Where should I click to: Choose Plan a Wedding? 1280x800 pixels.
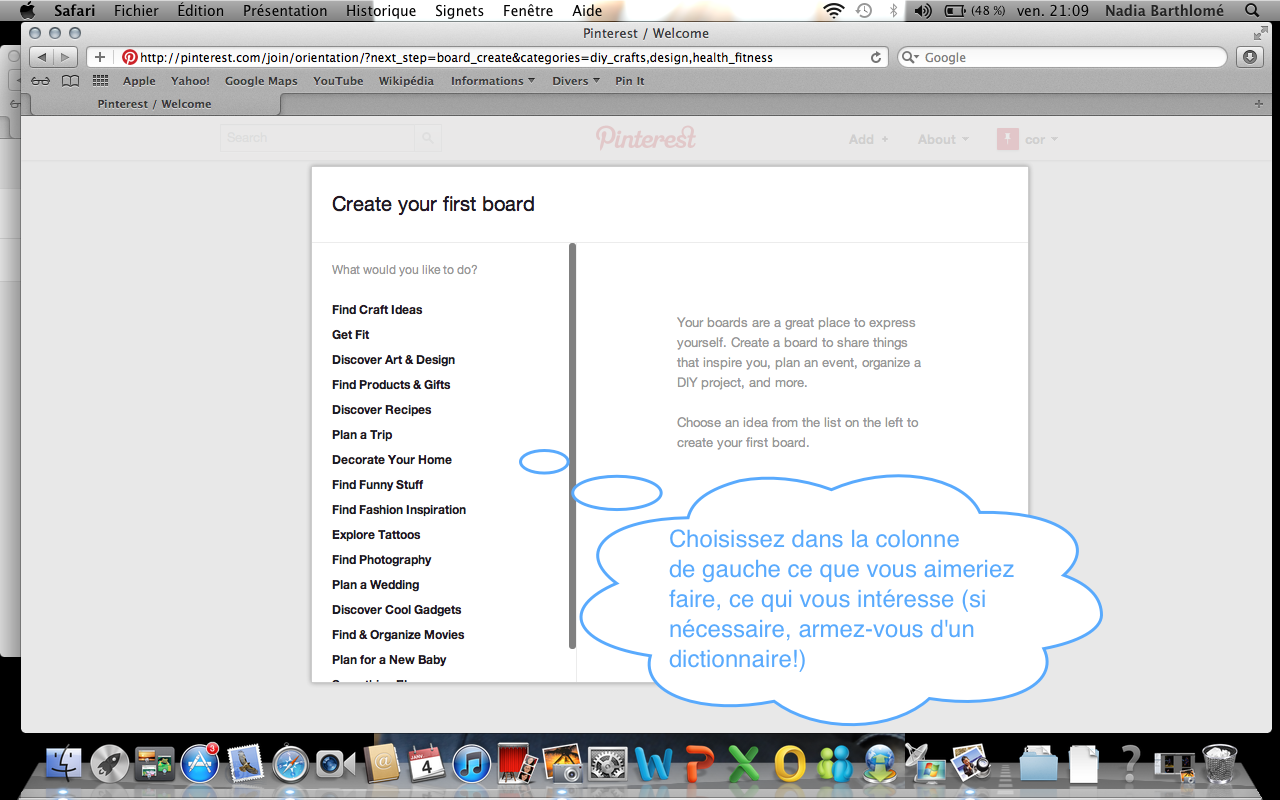tap(376, 585)
